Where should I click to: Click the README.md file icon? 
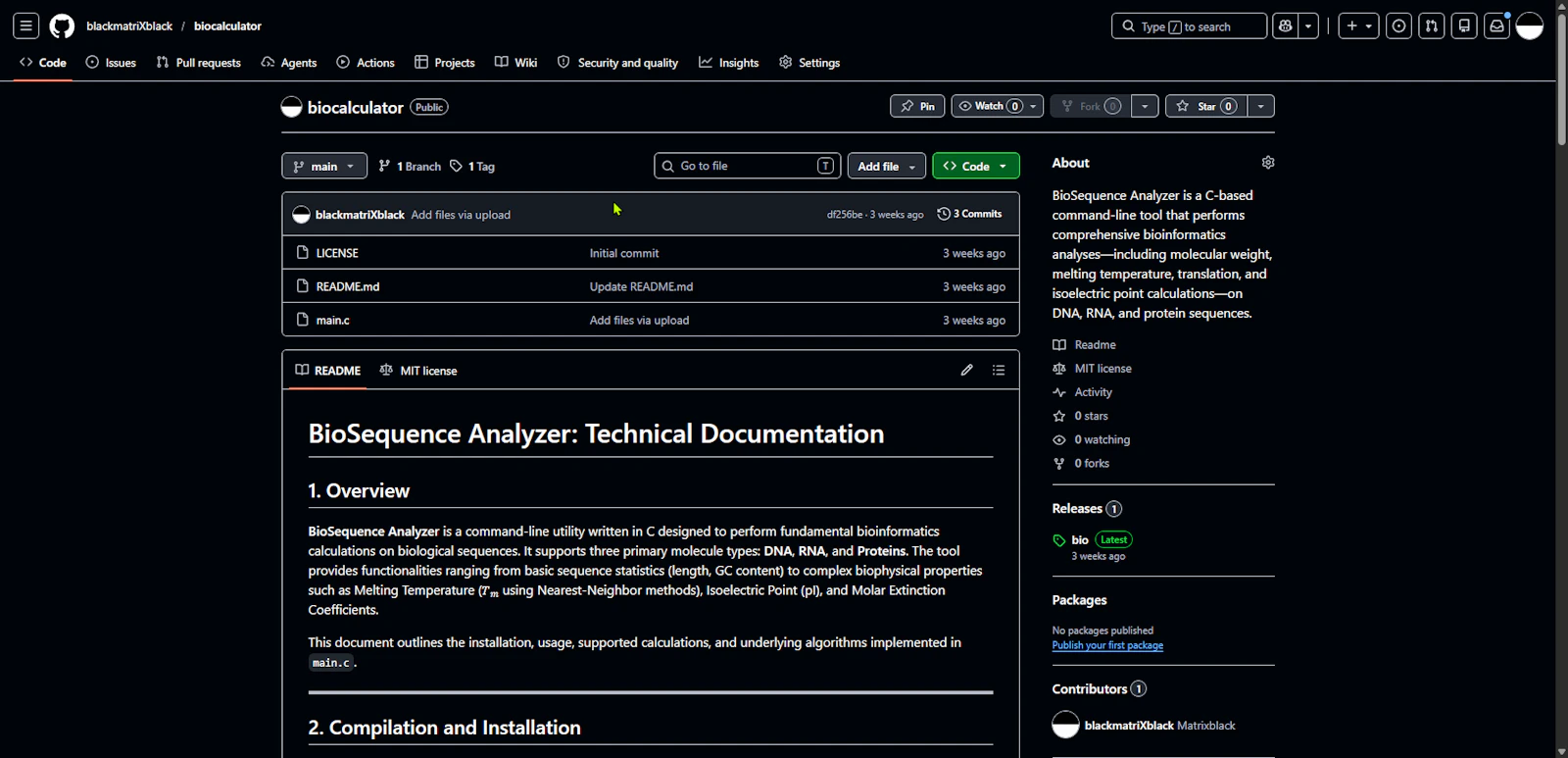point(303,285)
